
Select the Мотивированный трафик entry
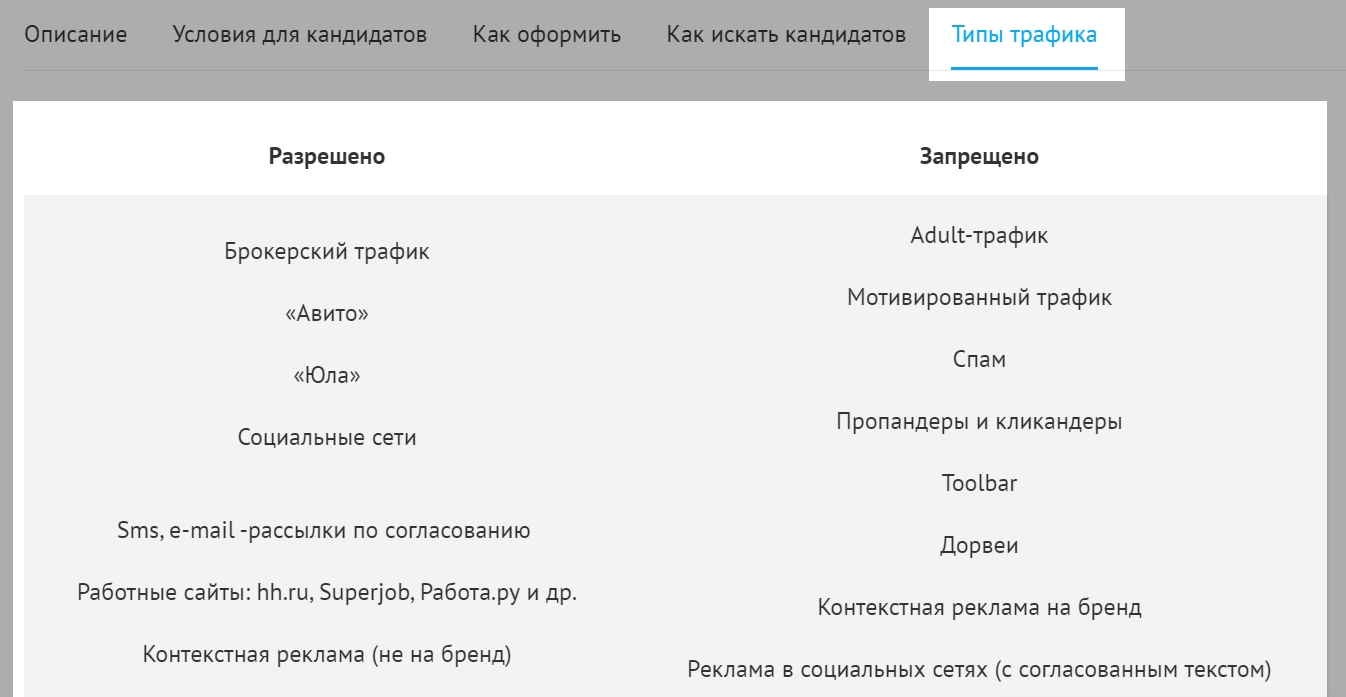pos(979,298)
